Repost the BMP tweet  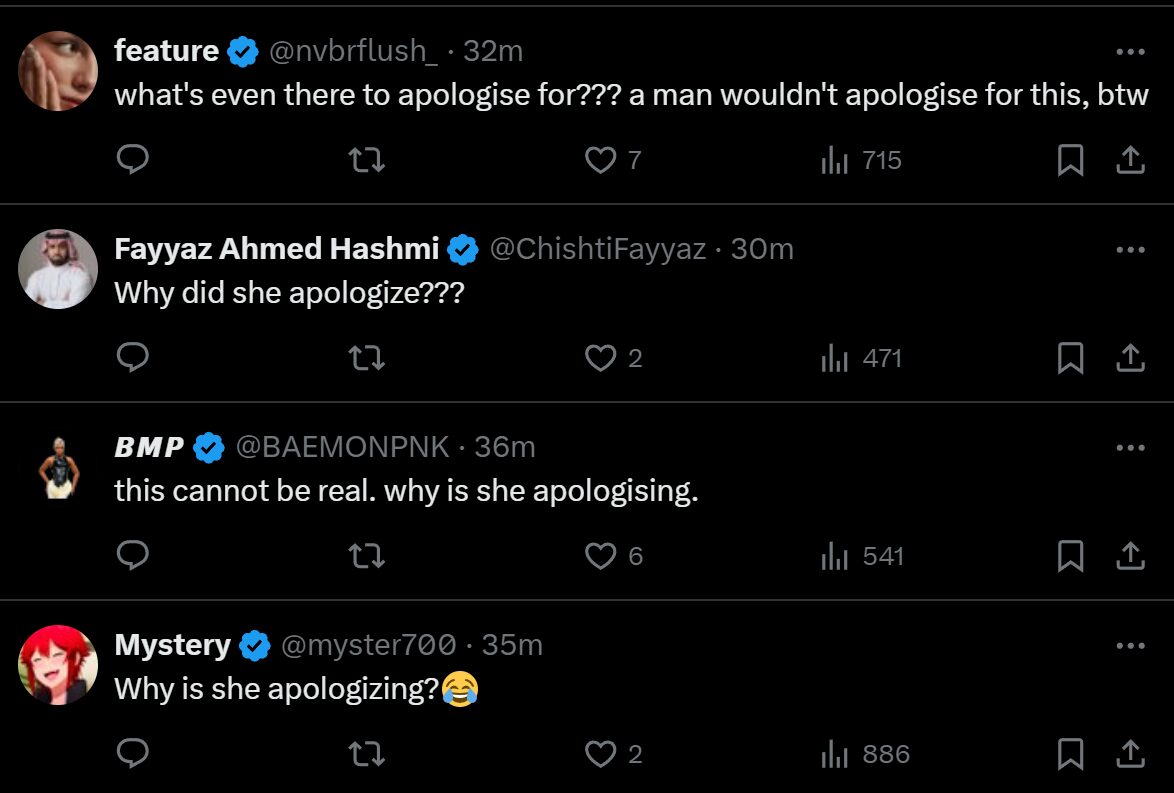click(x=367, y=556)
